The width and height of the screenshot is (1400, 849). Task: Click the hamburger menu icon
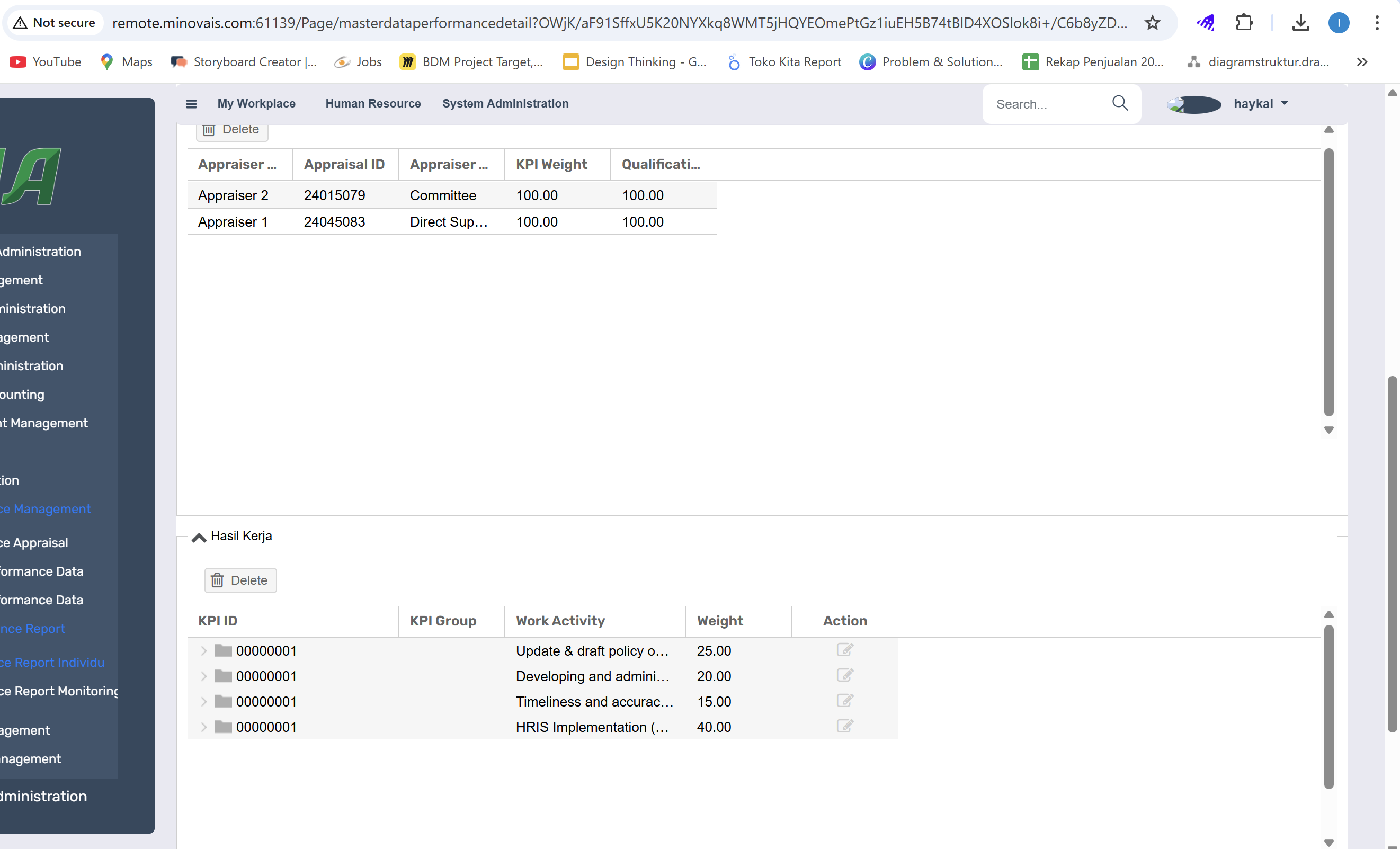click(x=191, y=104)
